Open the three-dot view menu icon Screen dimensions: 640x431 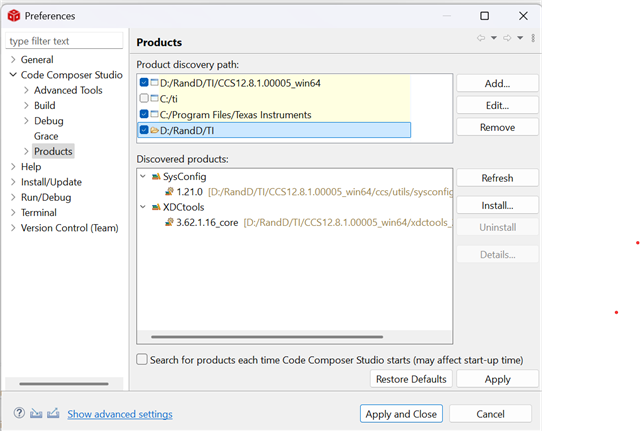(533, 38)
